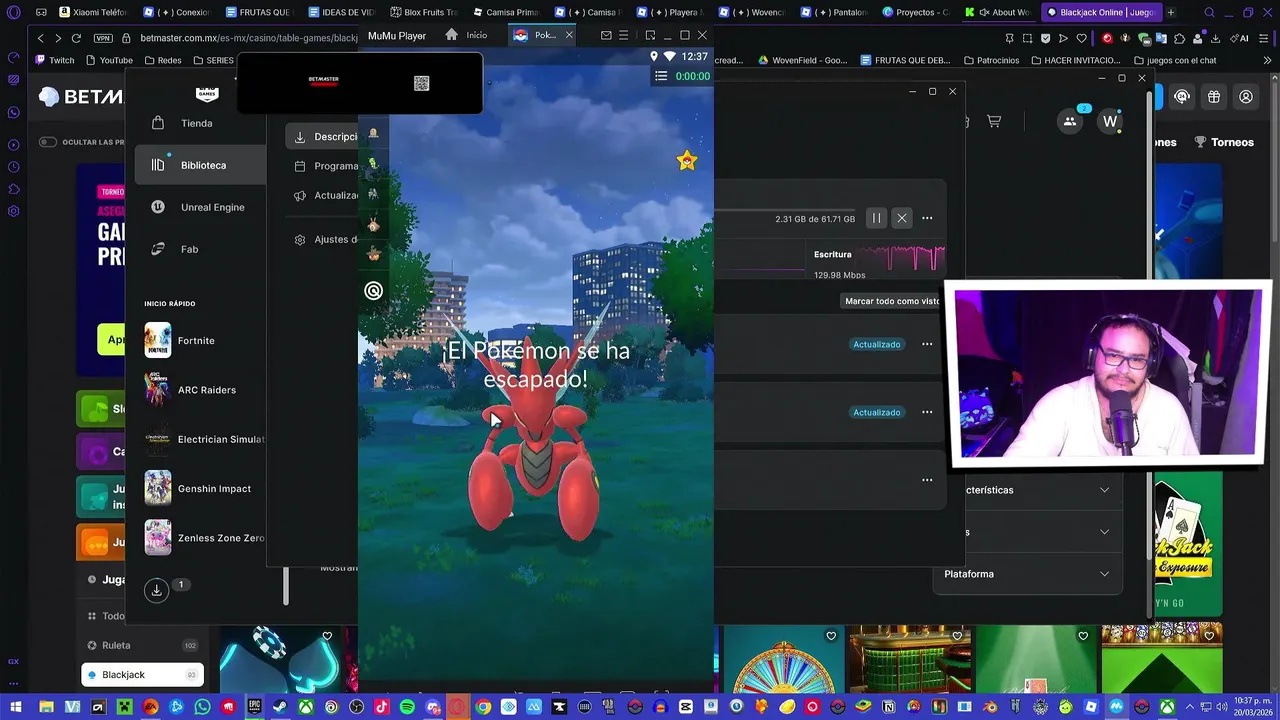
Task: Toggle the Ocultar las promociones switch
Action: (48, 142)
